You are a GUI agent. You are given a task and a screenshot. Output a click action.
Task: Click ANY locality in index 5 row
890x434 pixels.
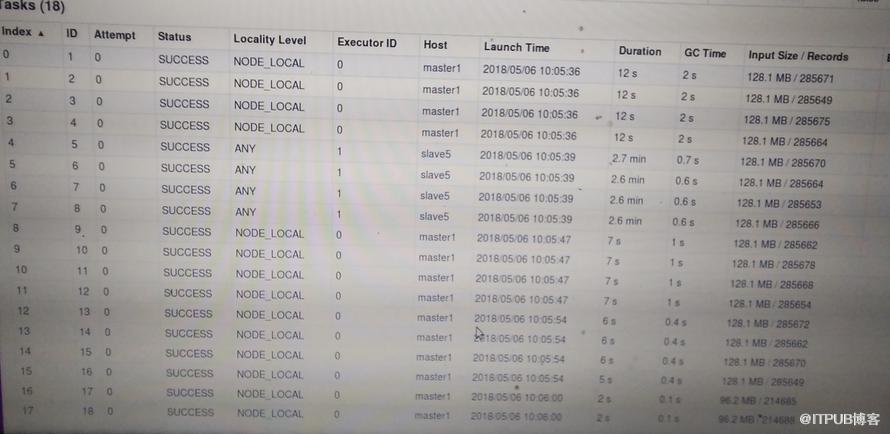pos(245,170)
